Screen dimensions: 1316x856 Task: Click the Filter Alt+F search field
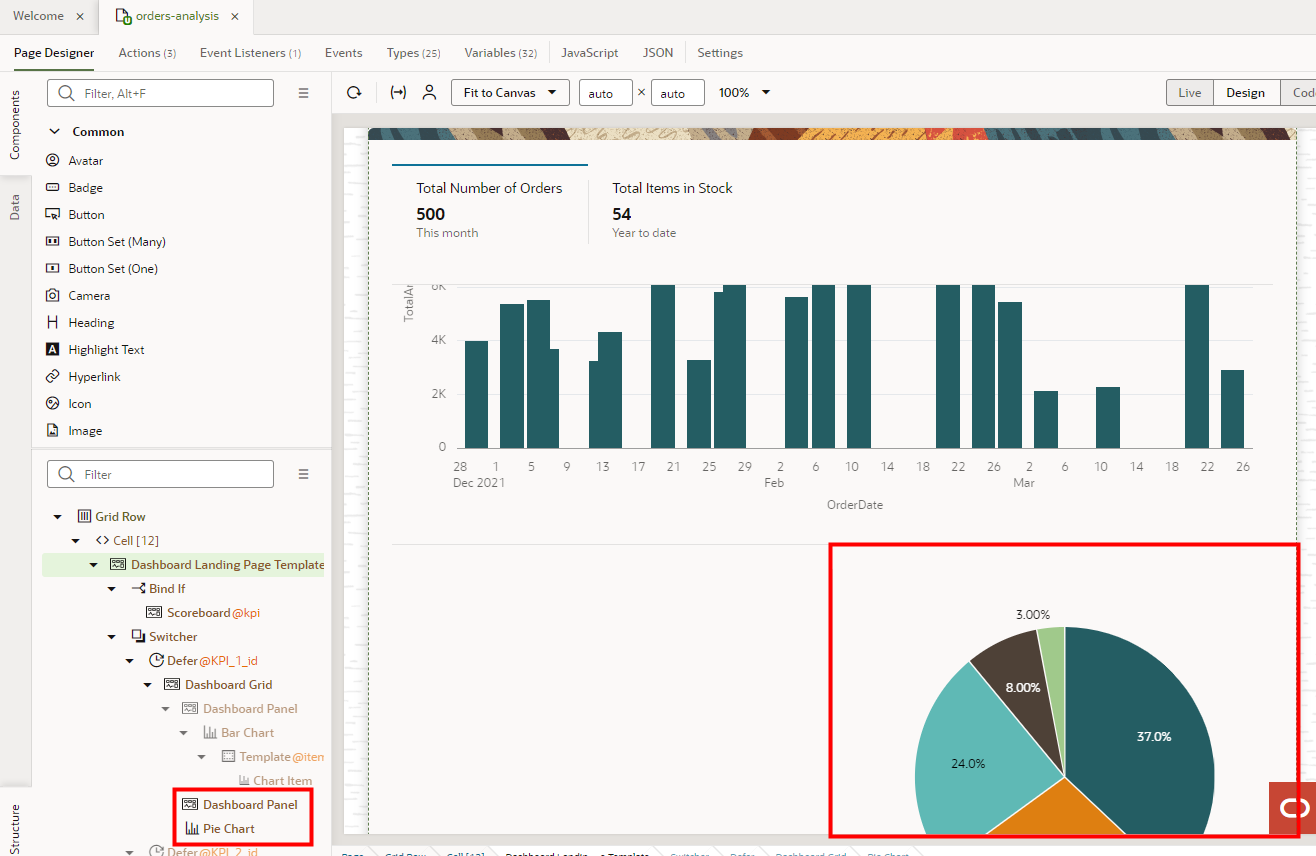[x=160, y=92]
